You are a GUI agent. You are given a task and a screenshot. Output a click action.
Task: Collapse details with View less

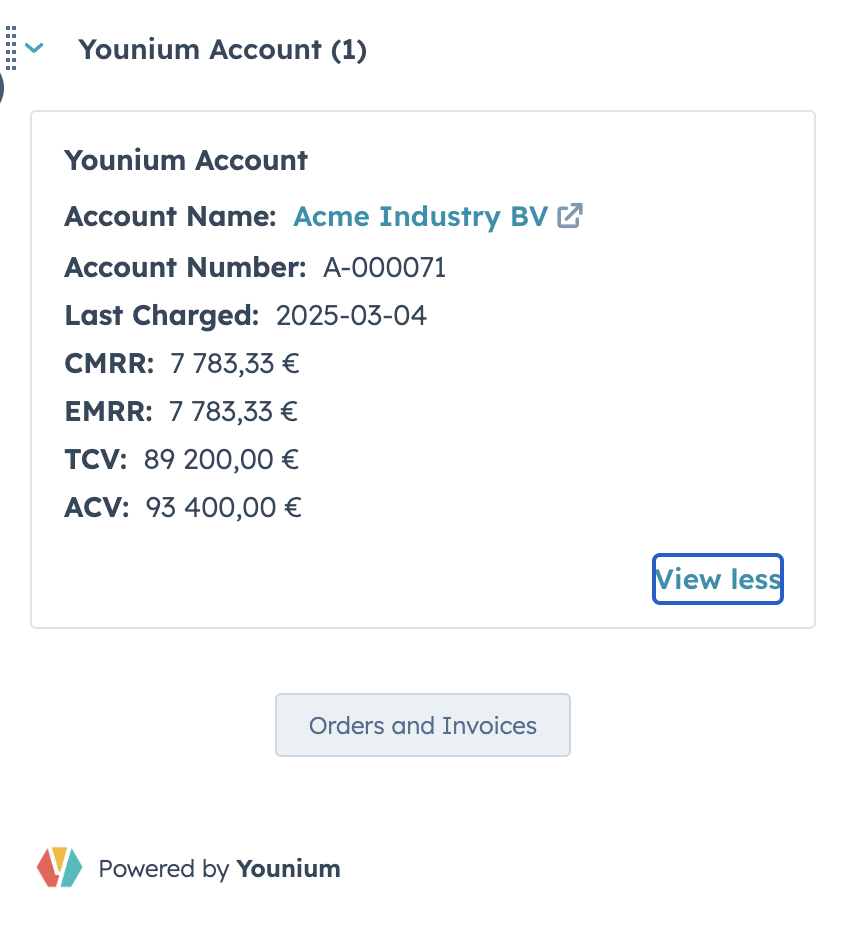[718, 579]
